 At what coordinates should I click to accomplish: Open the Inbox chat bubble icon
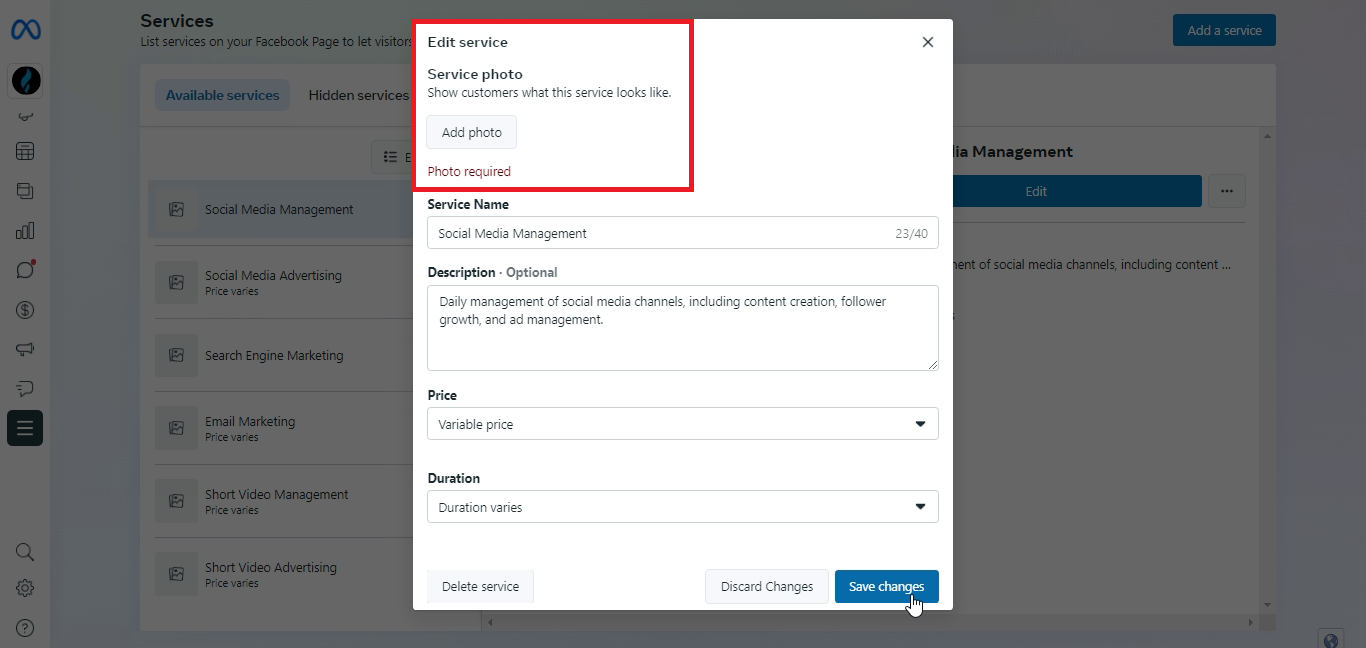25,270
